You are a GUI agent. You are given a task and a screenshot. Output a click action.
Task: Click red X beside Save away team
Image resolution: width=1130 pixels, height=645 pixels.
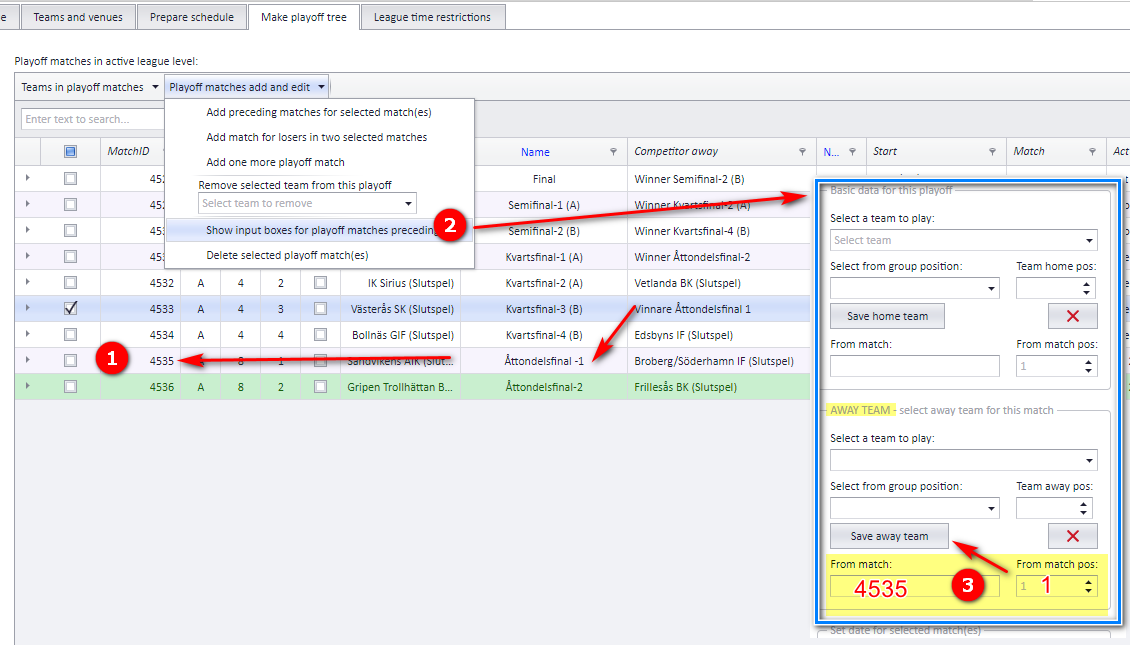pos(1072,536)
